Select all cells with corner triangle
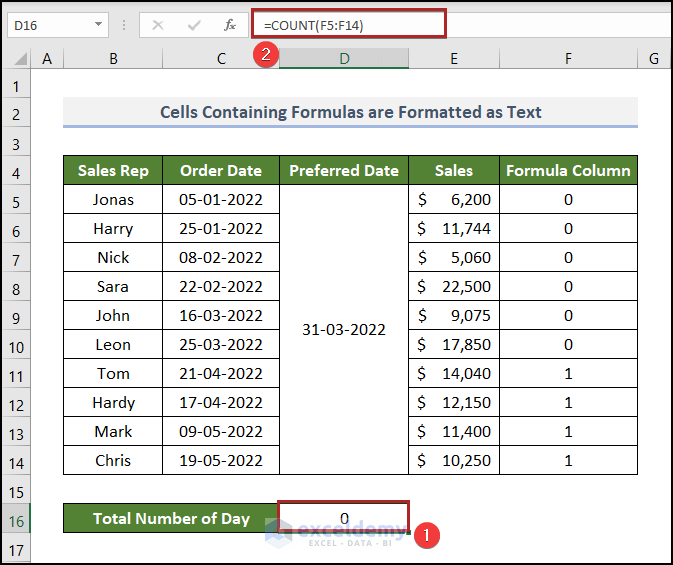Viewport: 673px width, 565px height. pos(16,59)
